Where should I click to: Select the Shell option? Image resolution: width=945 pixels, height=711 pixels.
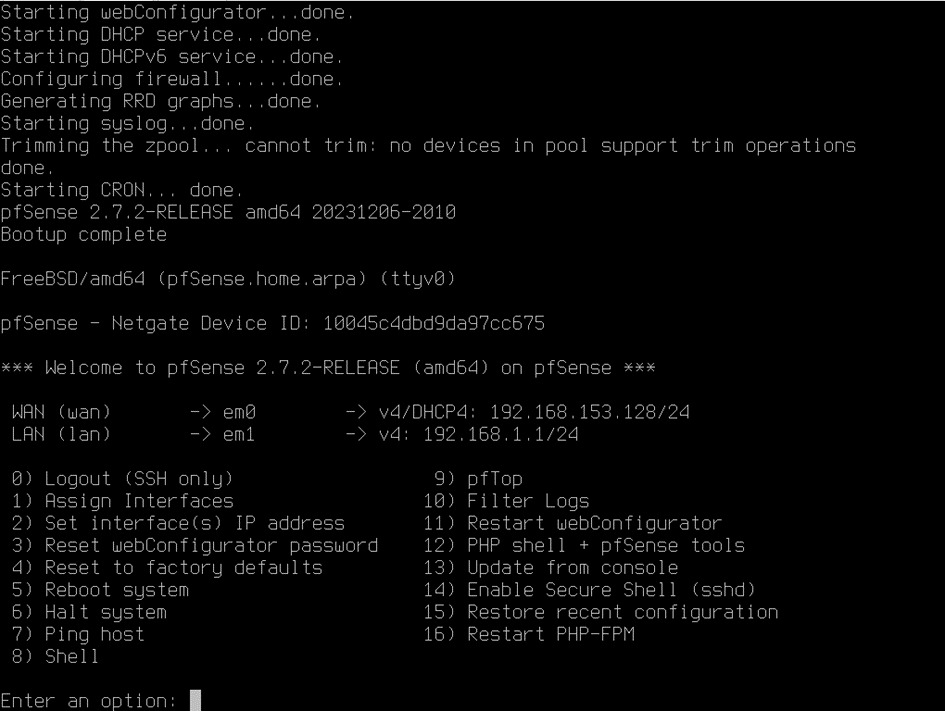pyautogui.click(x=55, y=656)
